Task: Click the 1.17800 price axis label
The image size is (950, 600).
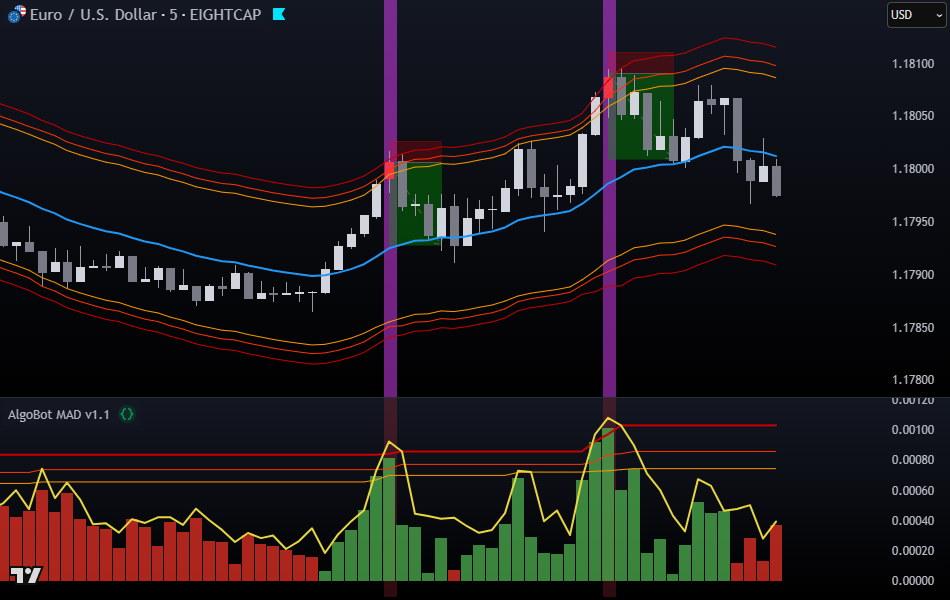Action: point(913,380)
